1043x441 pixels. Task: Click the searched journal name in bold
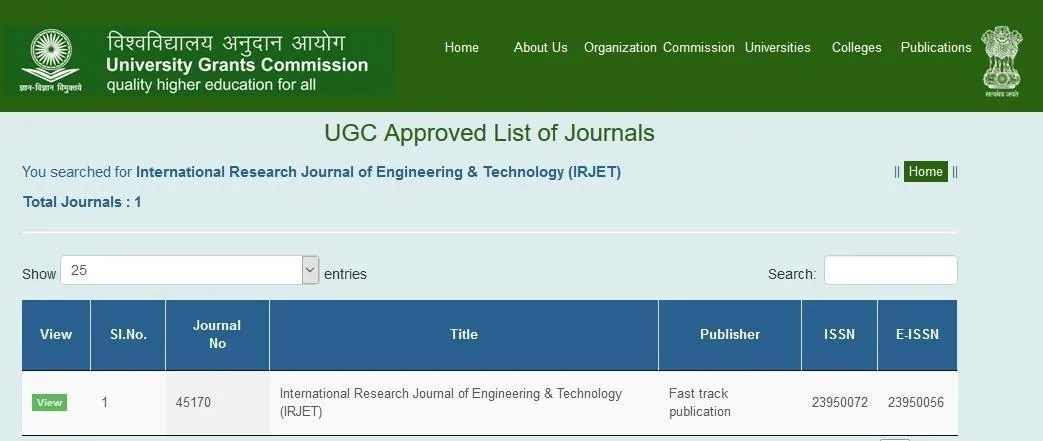tap(378, 172)
